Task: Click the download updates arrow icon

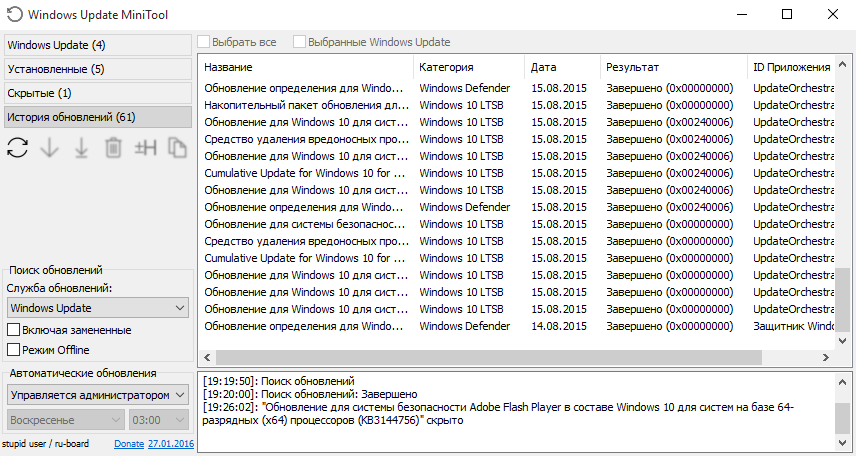Action: click(x=49, y=148)
